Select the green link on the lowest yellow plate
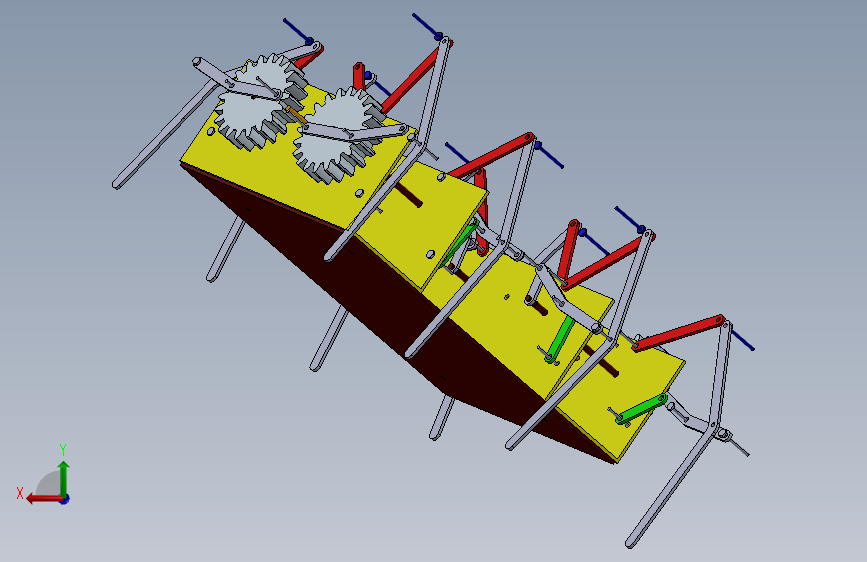Image resolution: width=867 pixels, height=562 pixels. coord(641,409)
